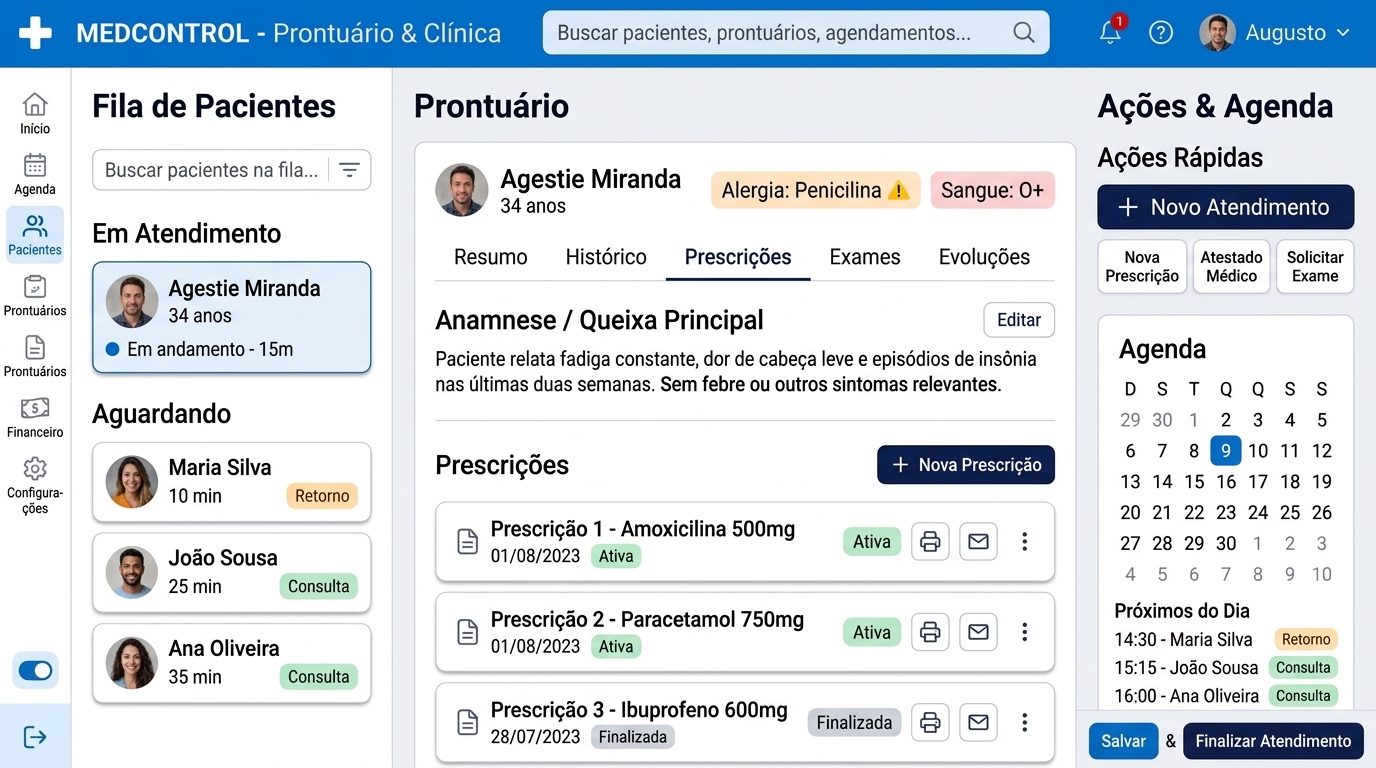This screenshot has width=1376, height=768.
Task: Click the Salvar button
Action: (1123, 741)
